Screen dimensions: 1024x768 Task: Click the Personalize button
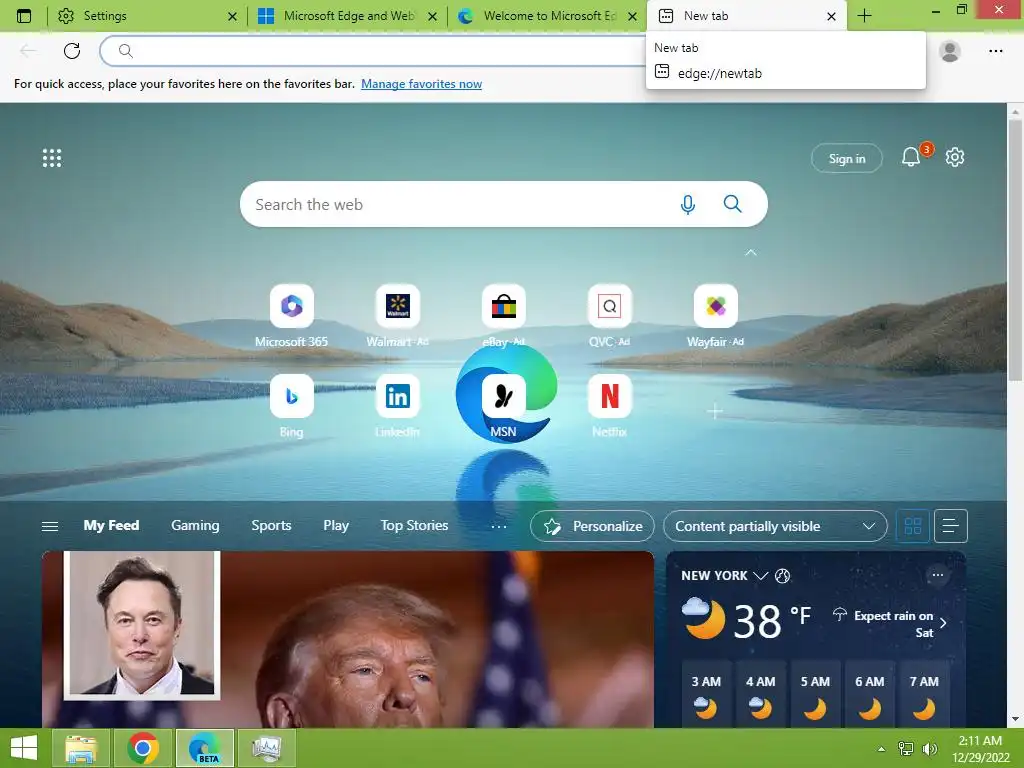[x=592, y=526]
